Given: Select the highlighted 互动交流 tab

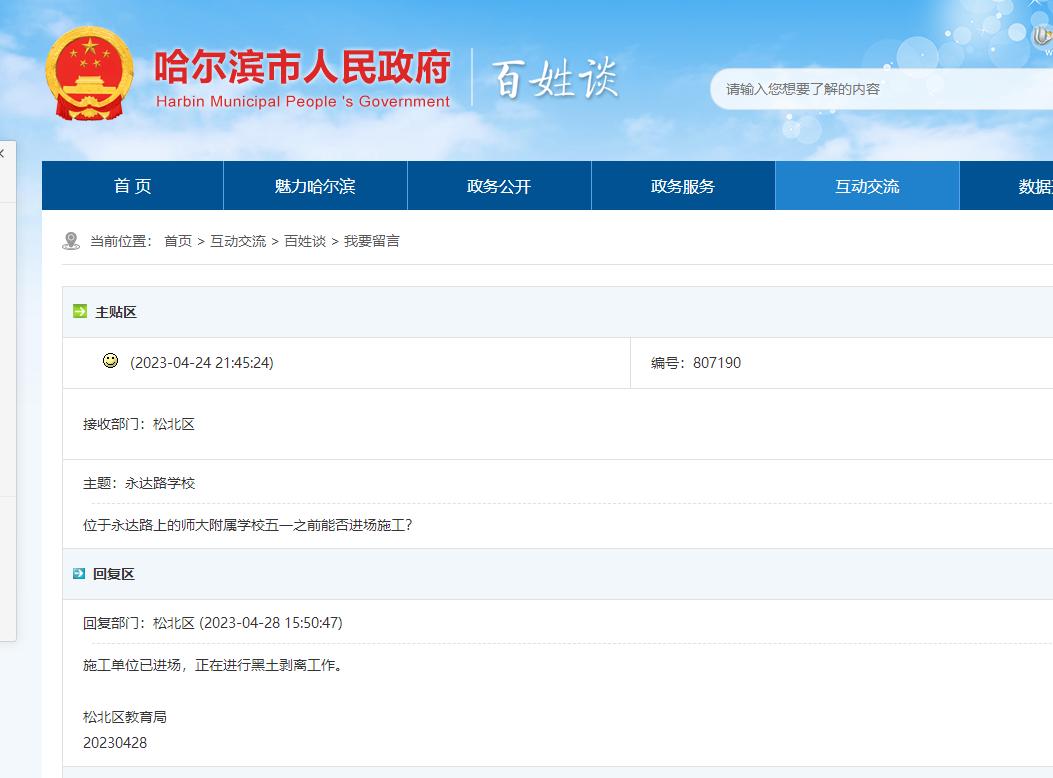Looking at the screenshot, I should click(866, 185).
